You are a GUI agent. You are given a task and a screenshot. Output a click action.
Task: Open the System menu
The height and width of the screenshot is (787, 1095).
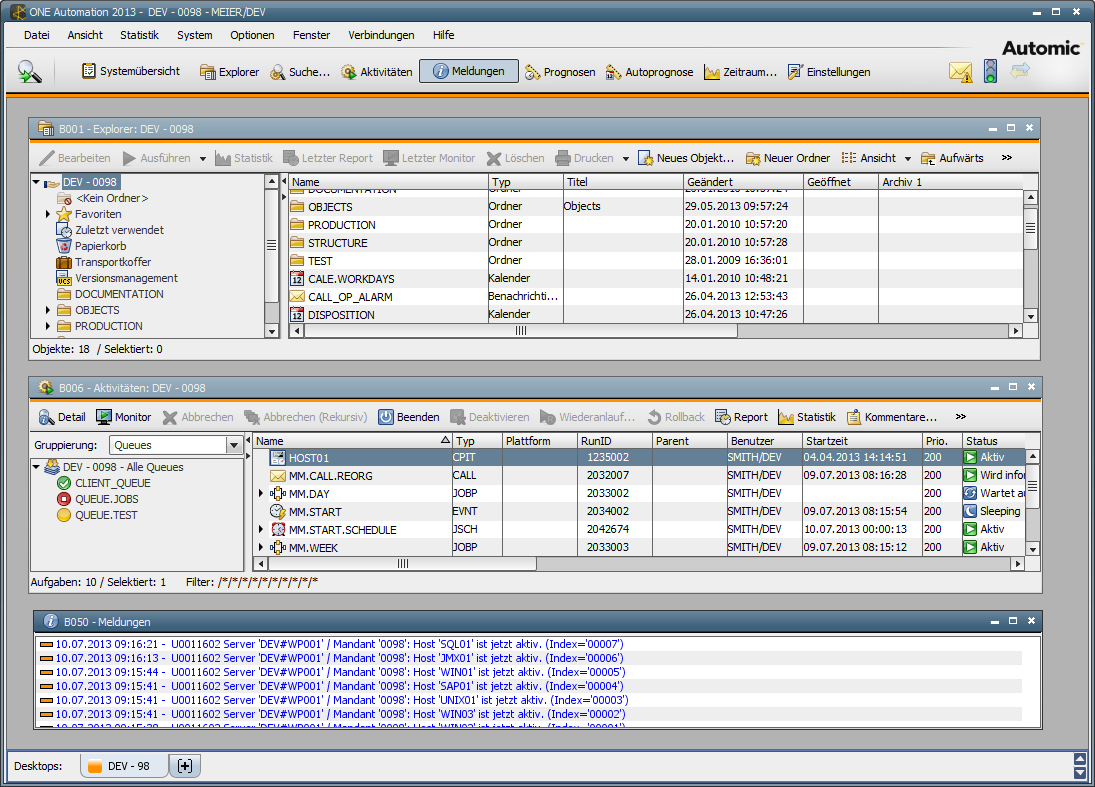(195, 35)
